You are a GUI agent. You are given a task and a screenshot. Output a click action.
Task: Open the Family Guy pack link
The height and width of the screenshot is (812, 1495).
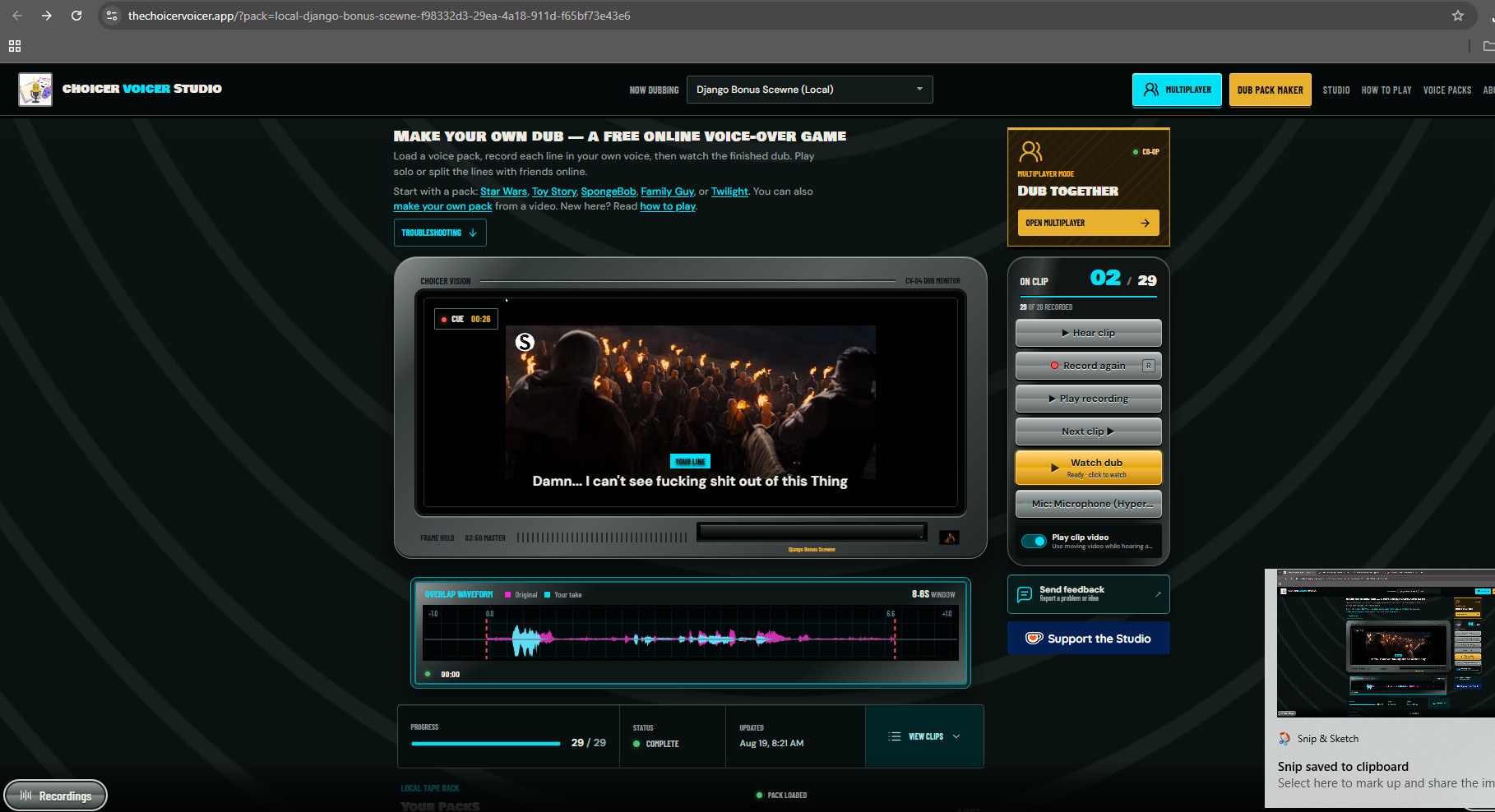[667, 191]
